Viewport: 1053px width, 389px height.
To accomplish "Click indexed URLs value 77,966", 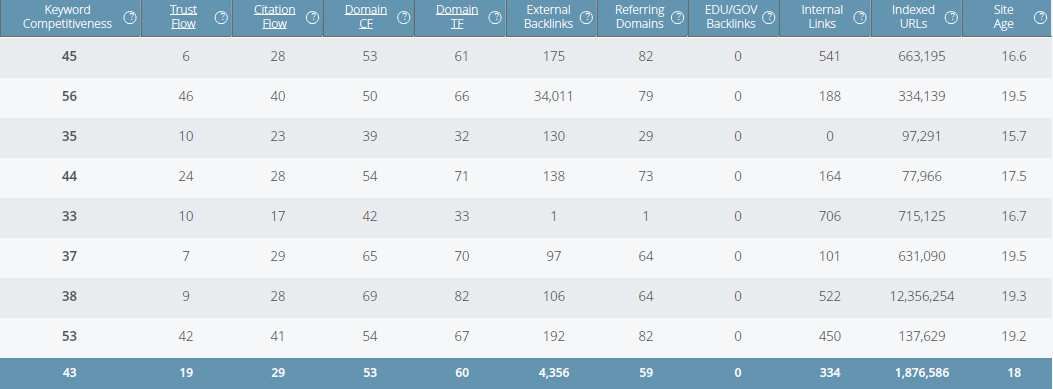I will click(x=921, y=176).
